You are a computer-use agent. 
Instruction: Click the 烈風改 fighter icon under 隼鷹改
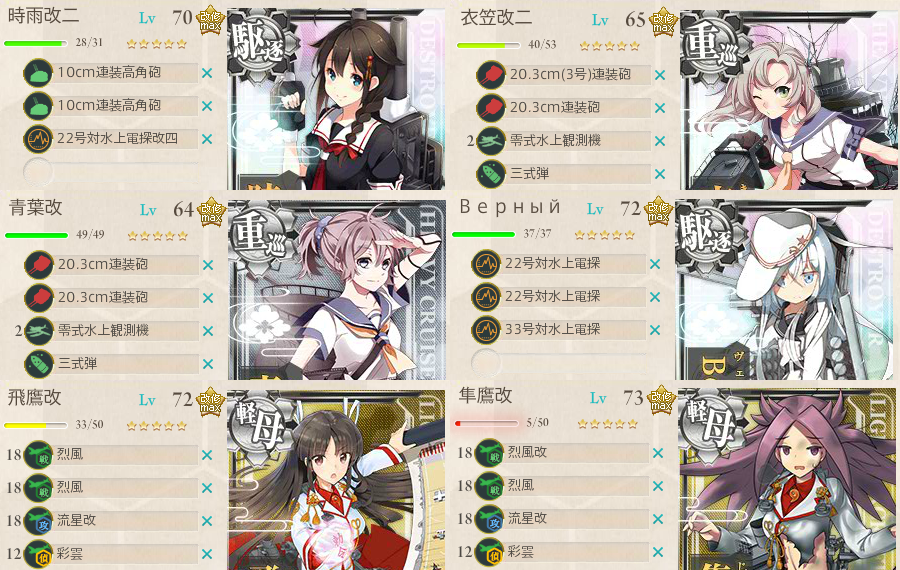pos(490,452)
